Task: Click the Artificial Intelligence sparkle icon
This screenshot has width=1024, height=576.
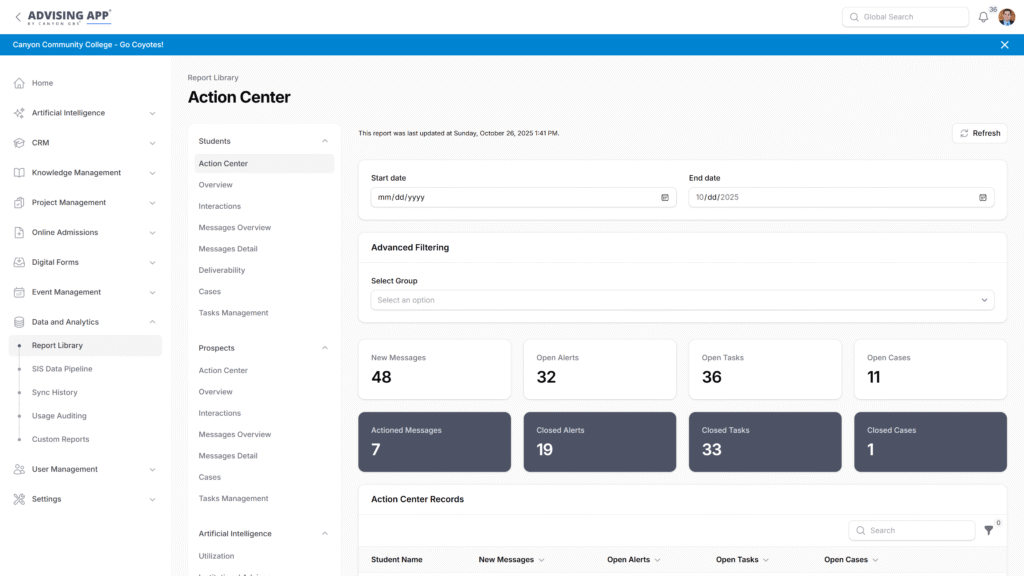Action: (x=19, y=113)
